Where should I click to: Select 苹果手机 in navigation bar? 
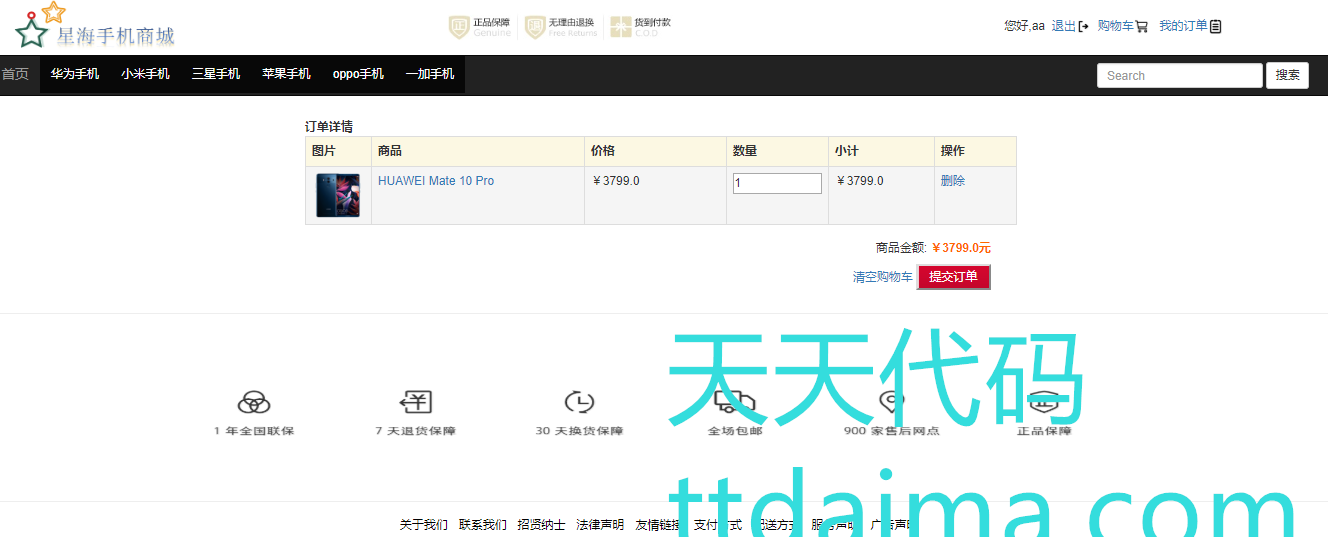[286, 74]
